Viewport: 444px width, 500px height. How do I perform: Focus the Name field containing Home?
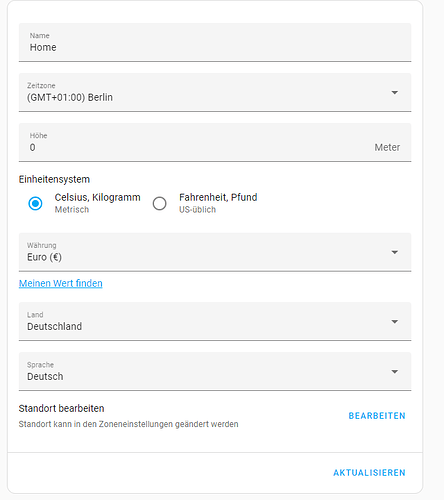[x=215, y=42]
